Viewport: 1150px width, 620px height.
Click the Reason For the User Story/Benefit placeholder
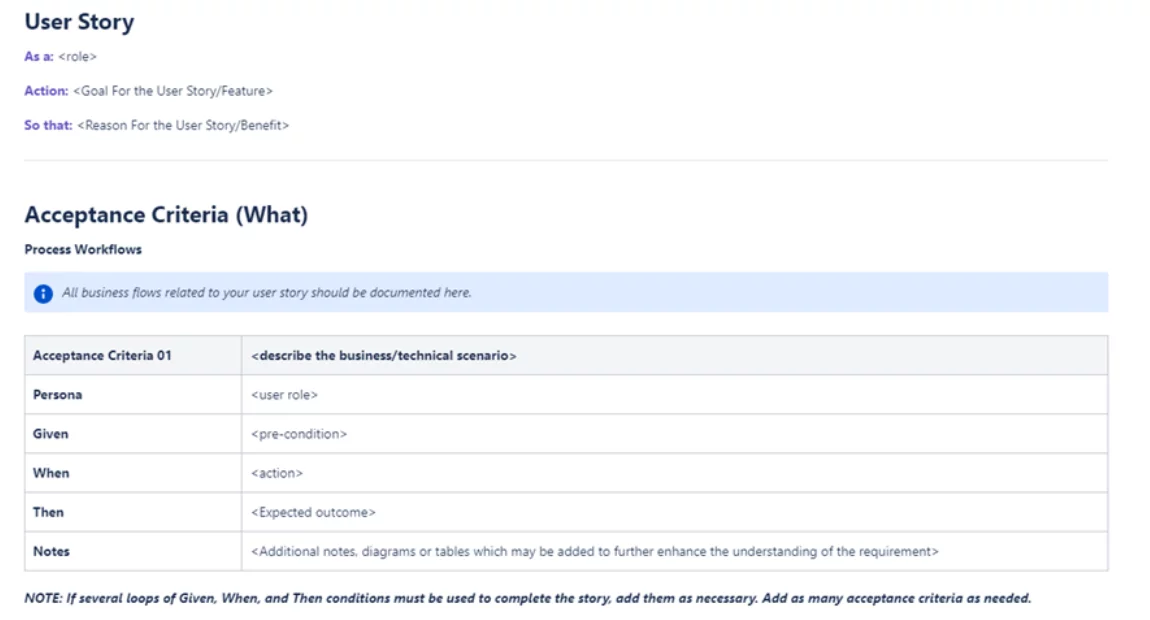point(183,126)
